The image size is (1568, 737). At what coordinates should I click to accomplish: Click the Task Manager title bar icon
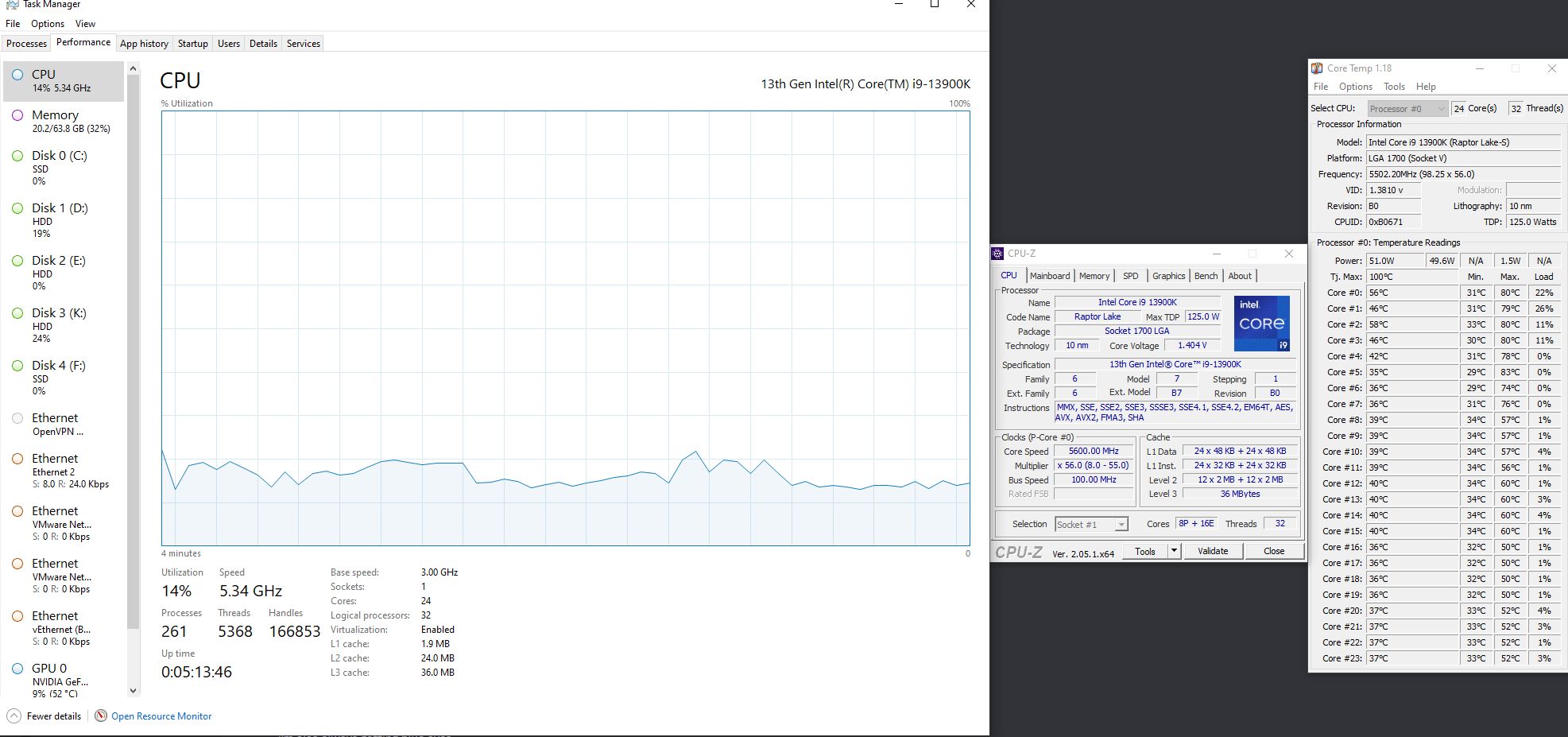click(x=12, y=4)
